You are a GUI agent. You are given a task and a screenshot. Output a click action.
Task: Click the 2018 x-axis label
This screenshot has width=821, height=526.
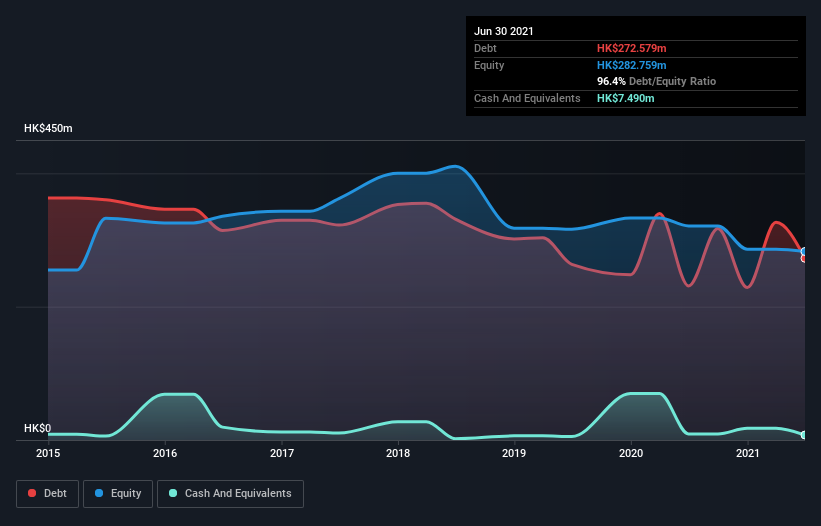coord(398,453)
